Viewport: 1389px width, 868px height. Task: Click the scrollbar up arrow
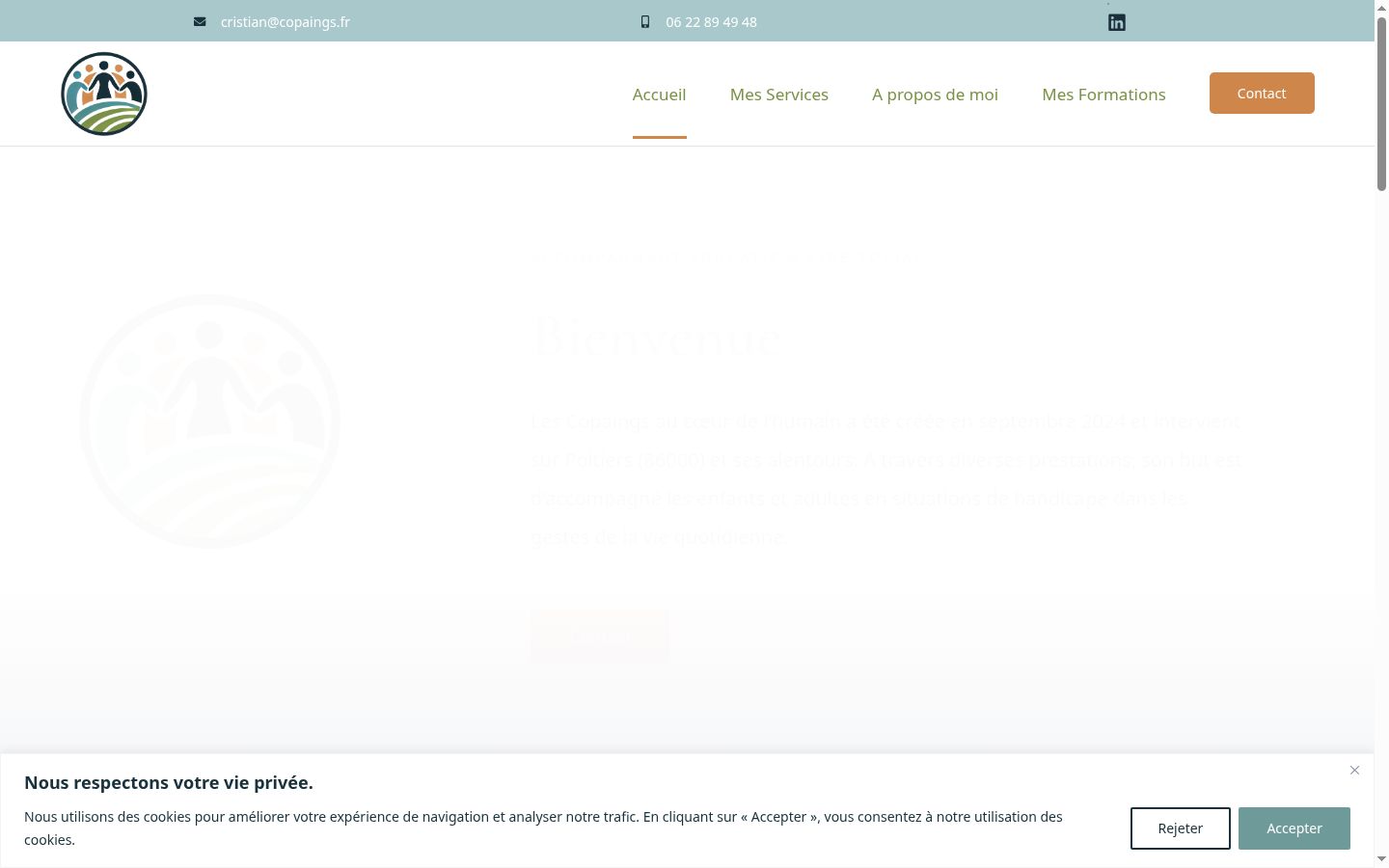pyautogui.click(x=1381, y=7)
